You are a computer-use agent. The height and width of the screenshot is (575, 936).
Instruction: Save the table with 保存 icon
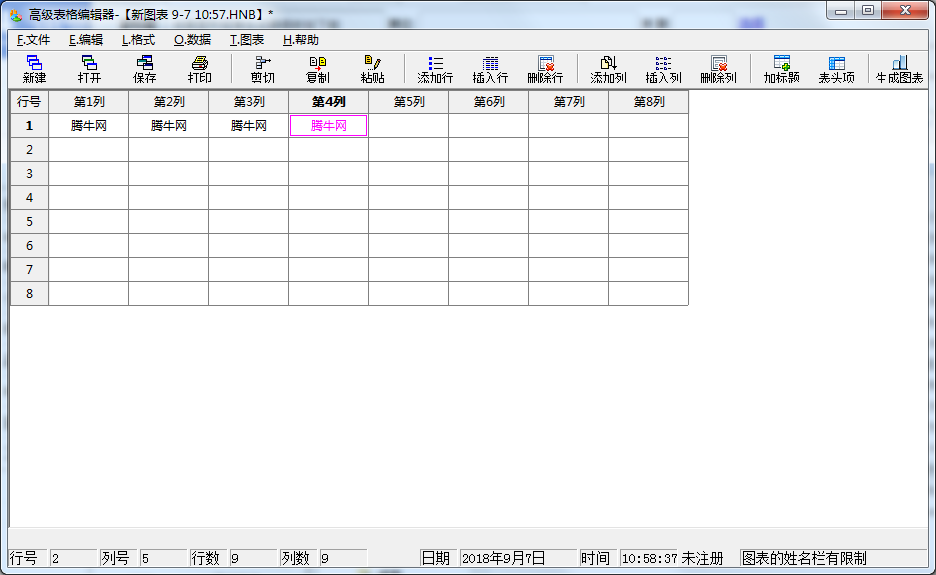(x=144, y=69)
